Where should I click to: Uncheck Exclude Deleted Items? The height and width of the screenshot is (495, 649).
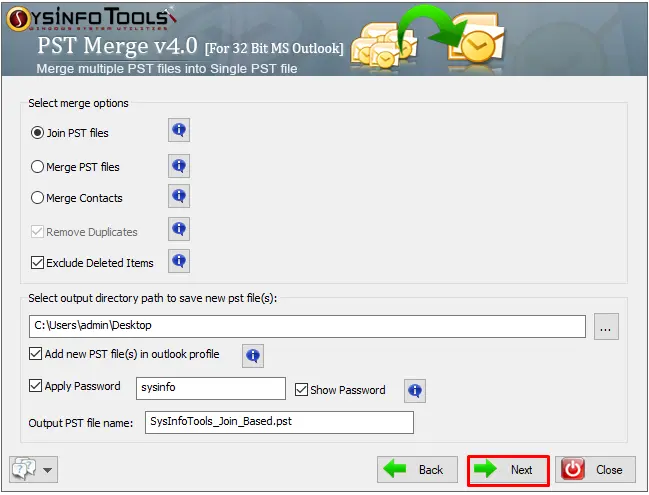click(37, 262)
